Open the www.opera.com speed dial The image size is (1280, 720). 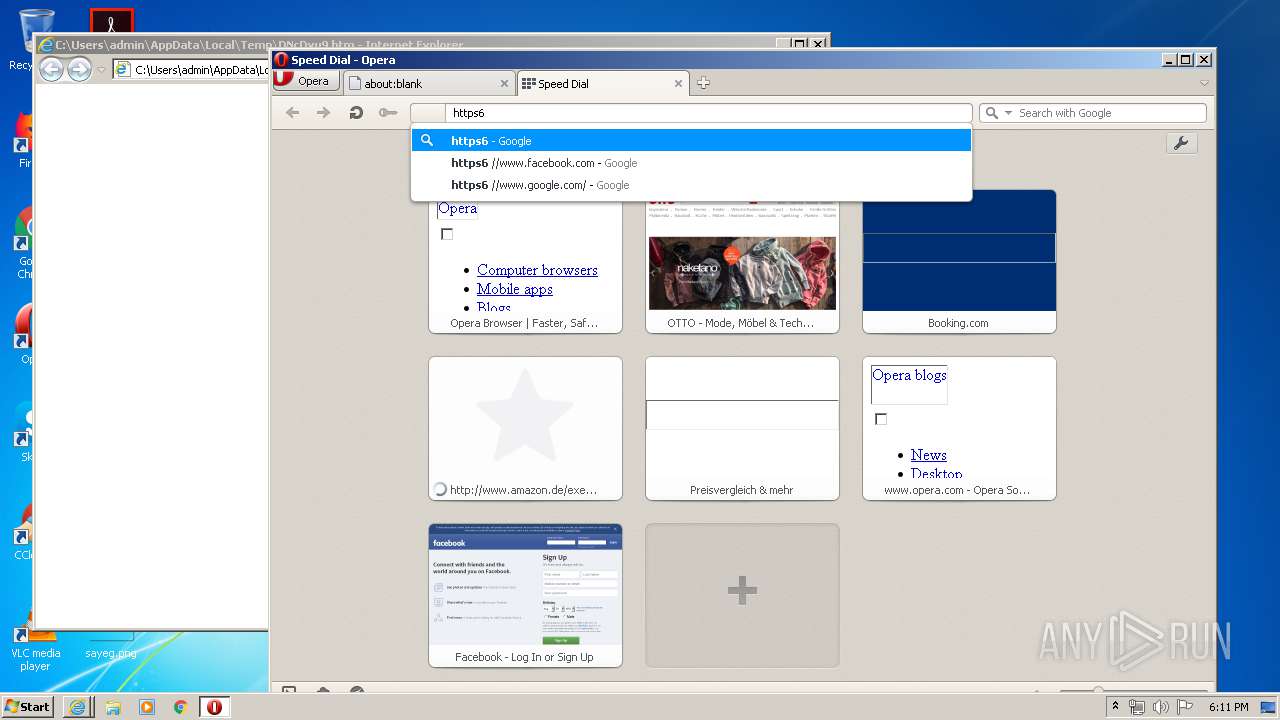tap(959, 428)
